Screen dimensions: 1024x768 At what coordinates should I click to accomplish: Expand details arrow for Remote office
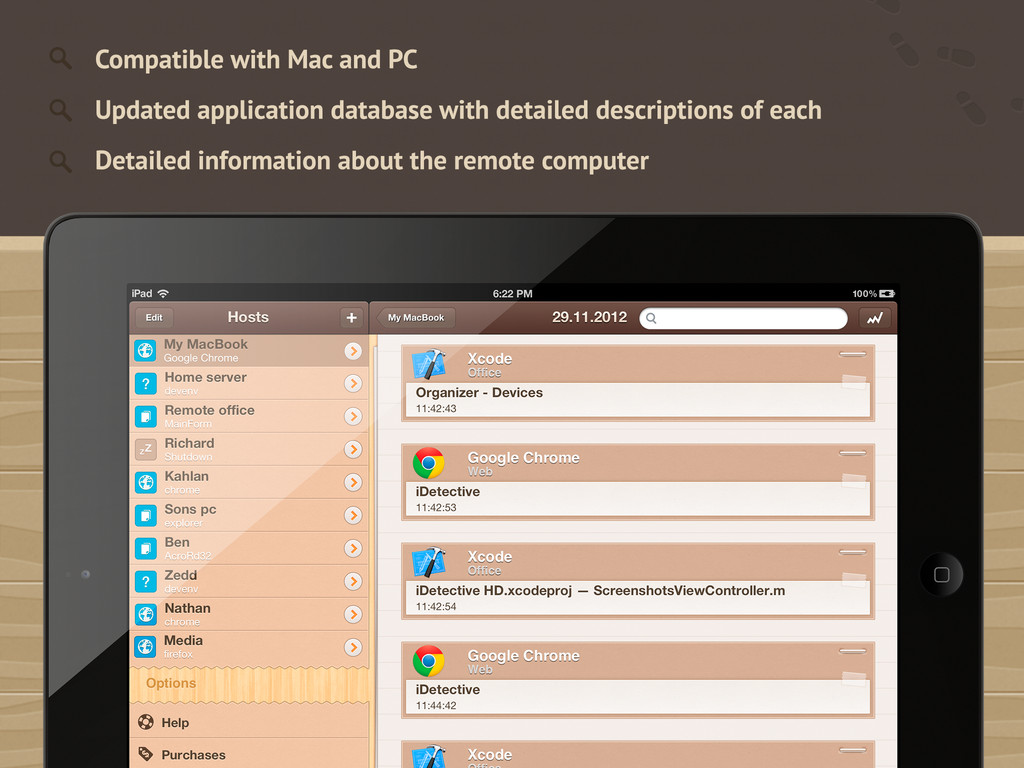point(353,417)
